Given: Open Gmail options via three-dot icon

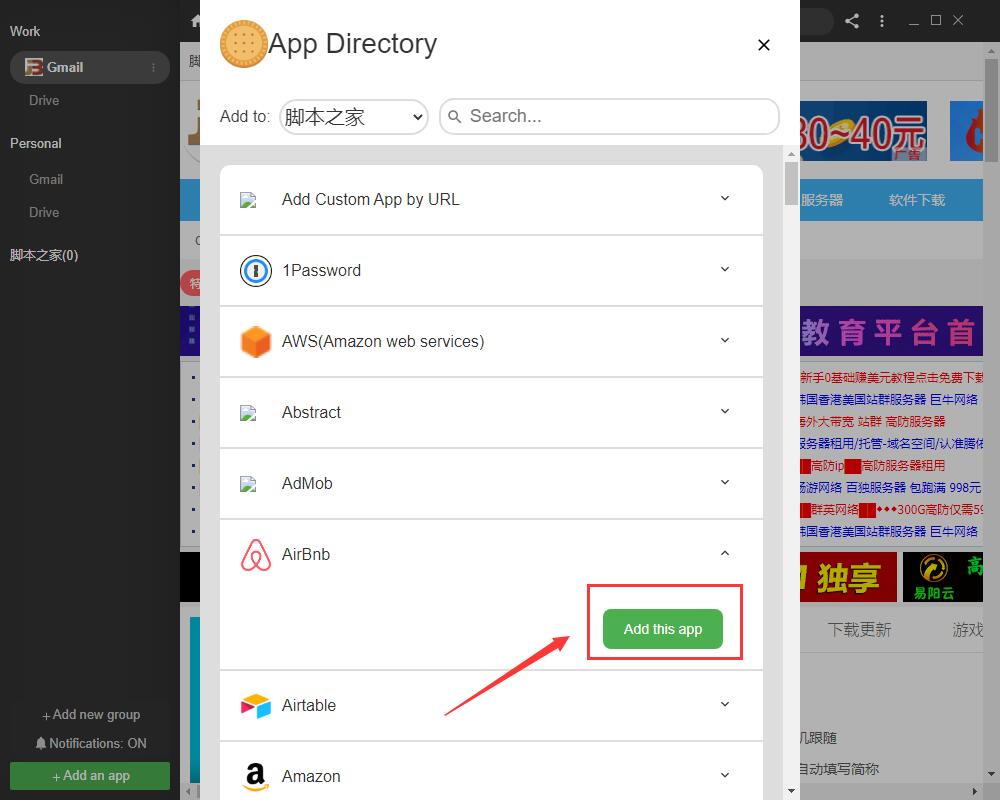Looking at the screenshot, I should click(x=153, y=68).
